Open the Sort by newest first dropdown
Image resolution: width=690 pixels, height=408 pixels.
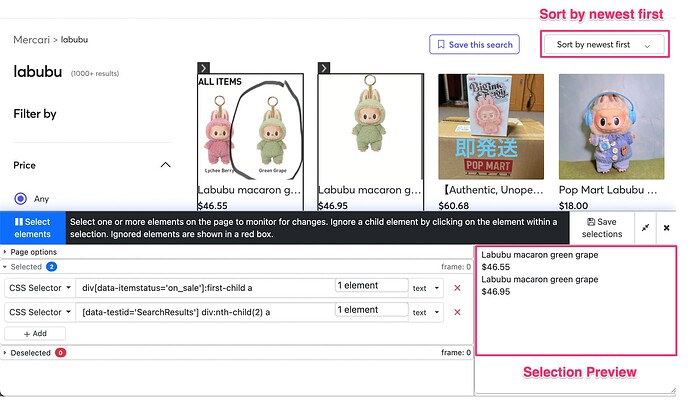click(604, 44)
